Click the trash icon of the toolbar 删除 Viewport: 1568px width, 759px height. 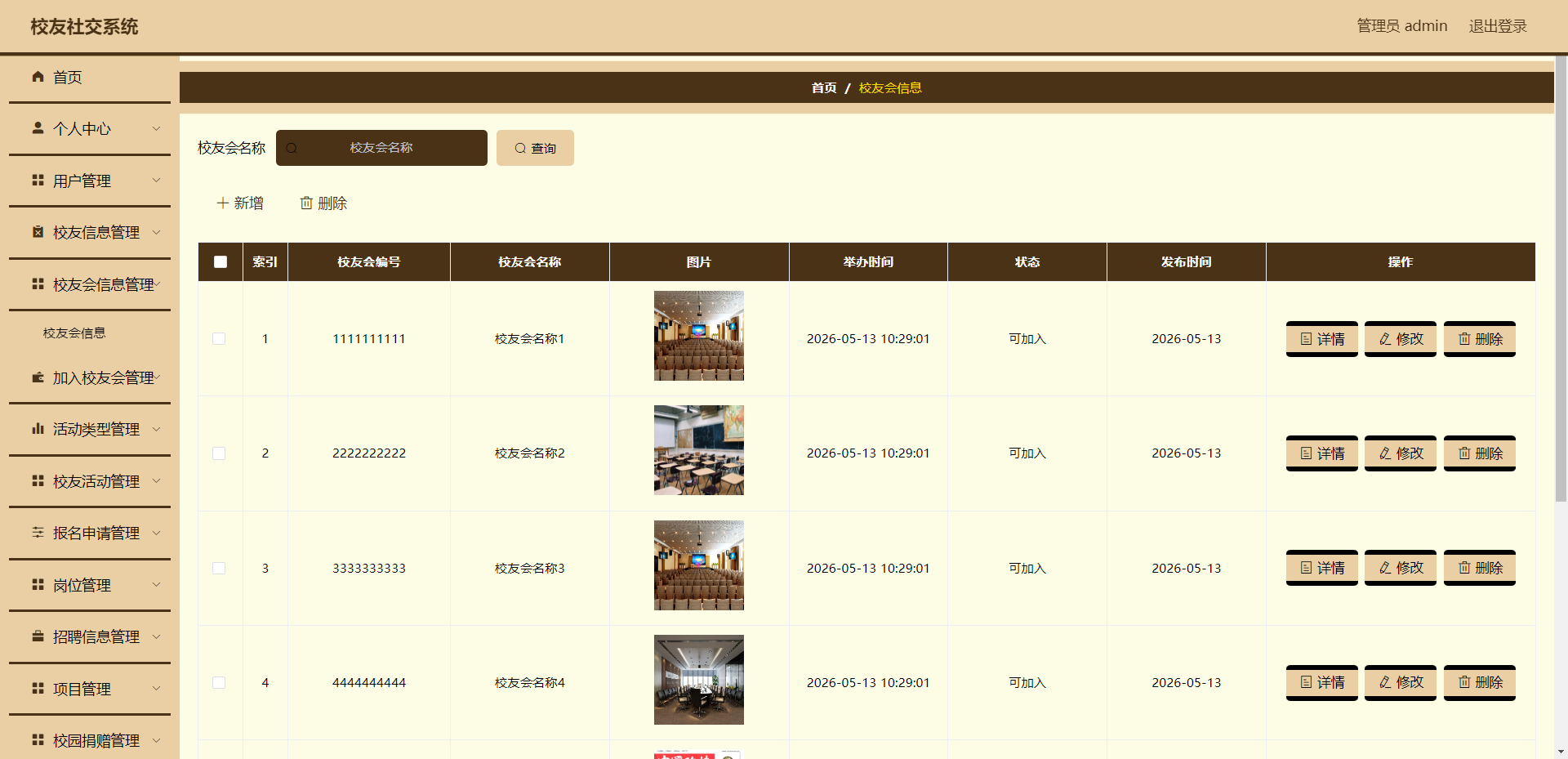(306, 203)
